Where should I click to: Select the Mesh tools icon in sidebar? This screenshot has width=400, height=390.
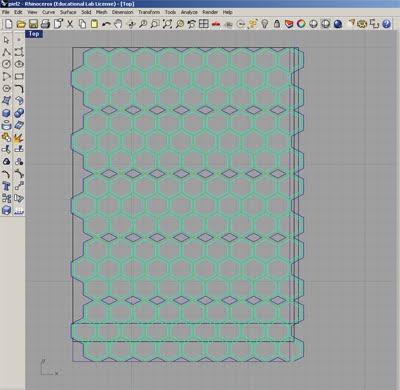19,125
